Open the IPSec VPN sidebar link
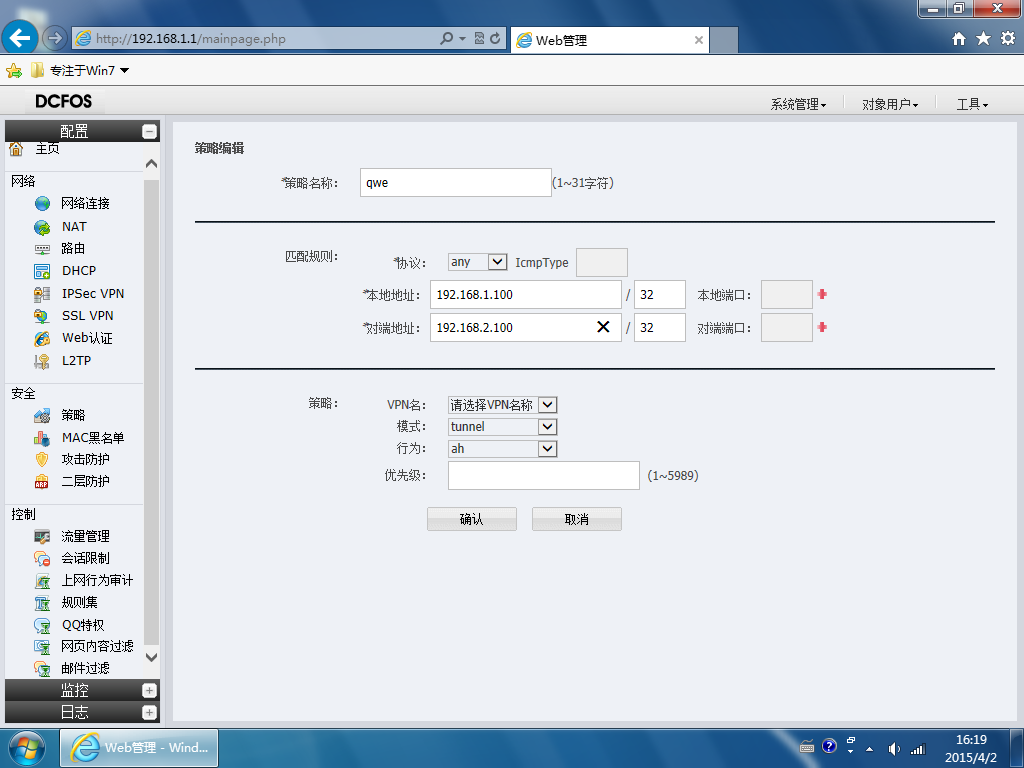 (93, 294)
